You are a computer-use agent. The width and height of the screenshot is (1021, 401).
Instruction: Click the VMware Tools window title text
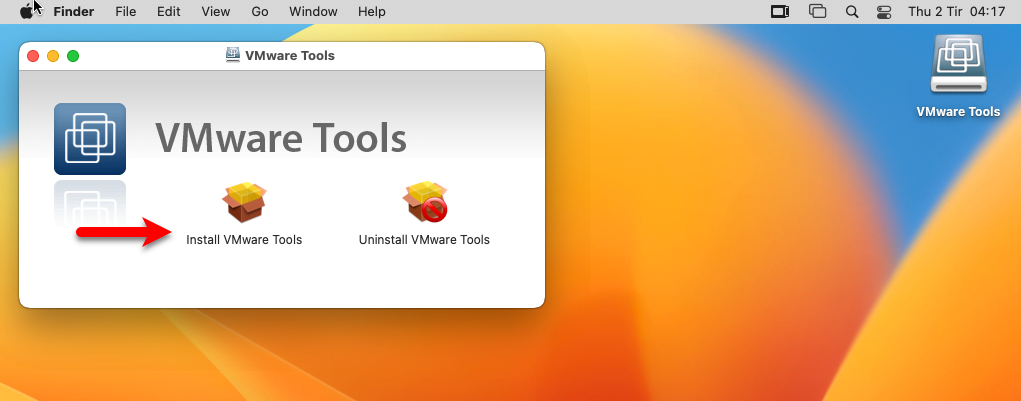(x=290, y=55)
